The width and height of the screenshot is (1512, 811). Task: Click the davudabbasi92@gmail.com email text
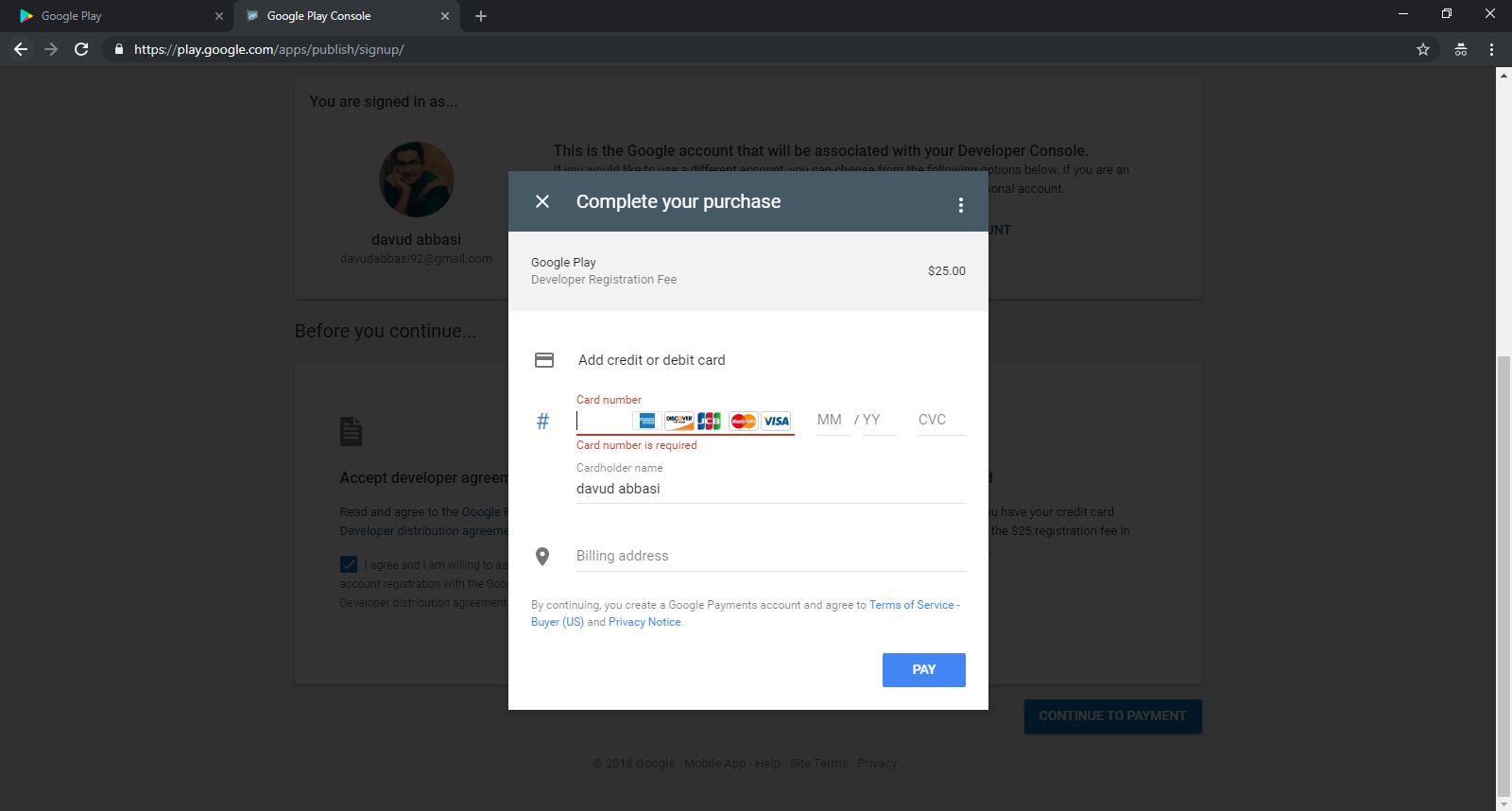pos(417,259)
